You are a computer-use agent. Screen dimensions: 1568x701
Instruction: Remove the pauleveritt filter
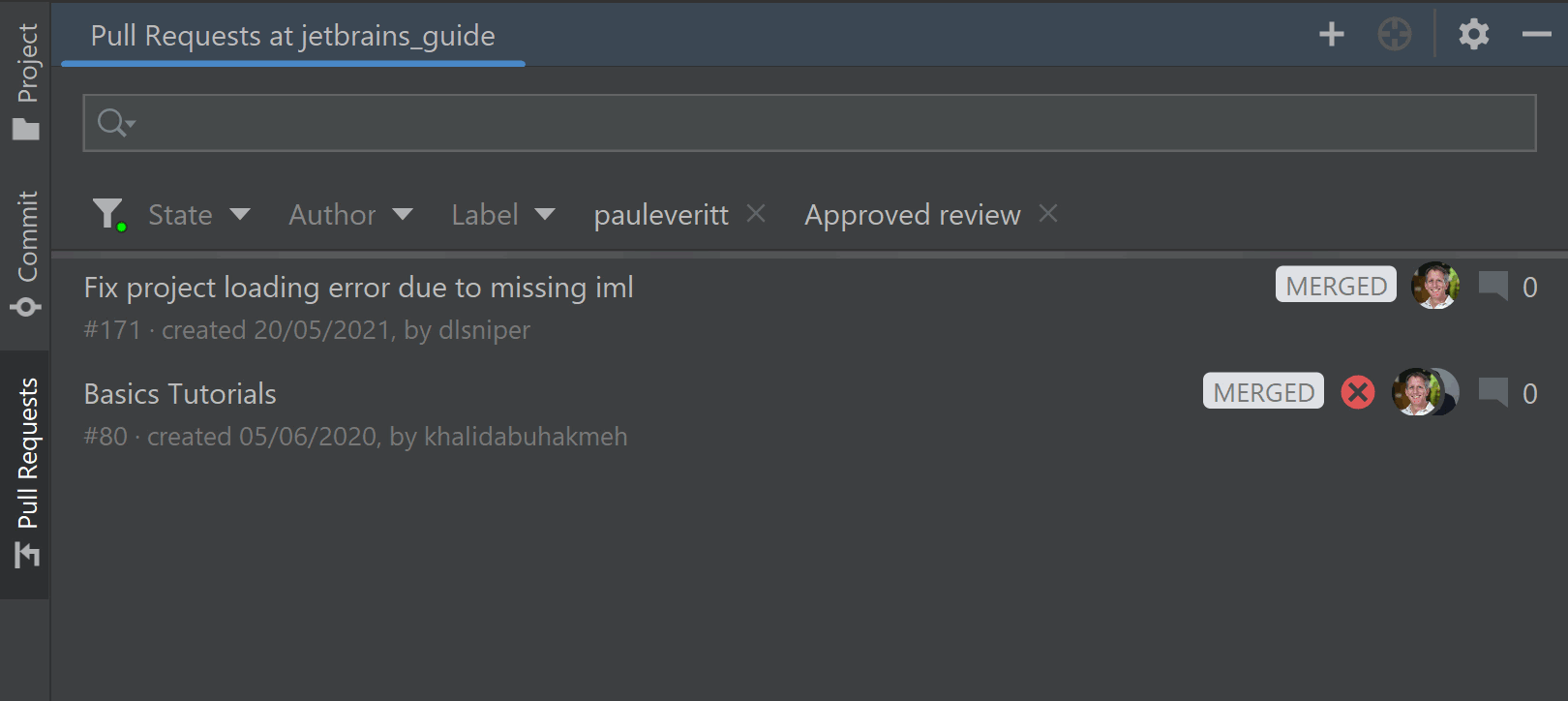pos(756,214)
